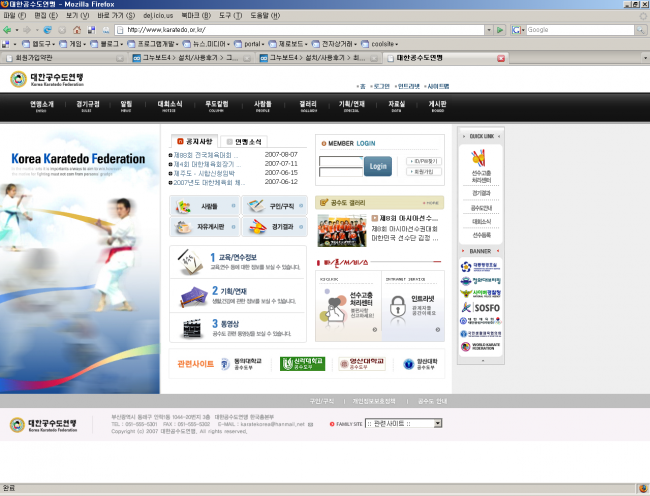Open the 편집 (E) menu
Viewport: 650px width, 496px height.
[x=46, y=15]
